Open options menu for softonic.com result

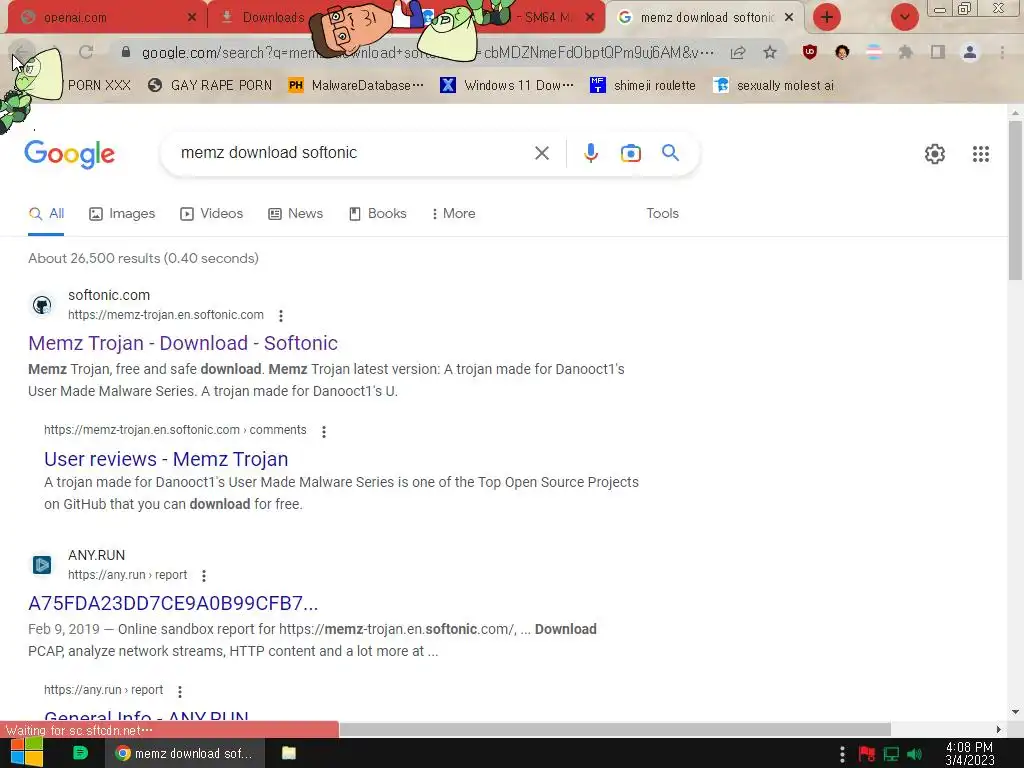[281, 316]
